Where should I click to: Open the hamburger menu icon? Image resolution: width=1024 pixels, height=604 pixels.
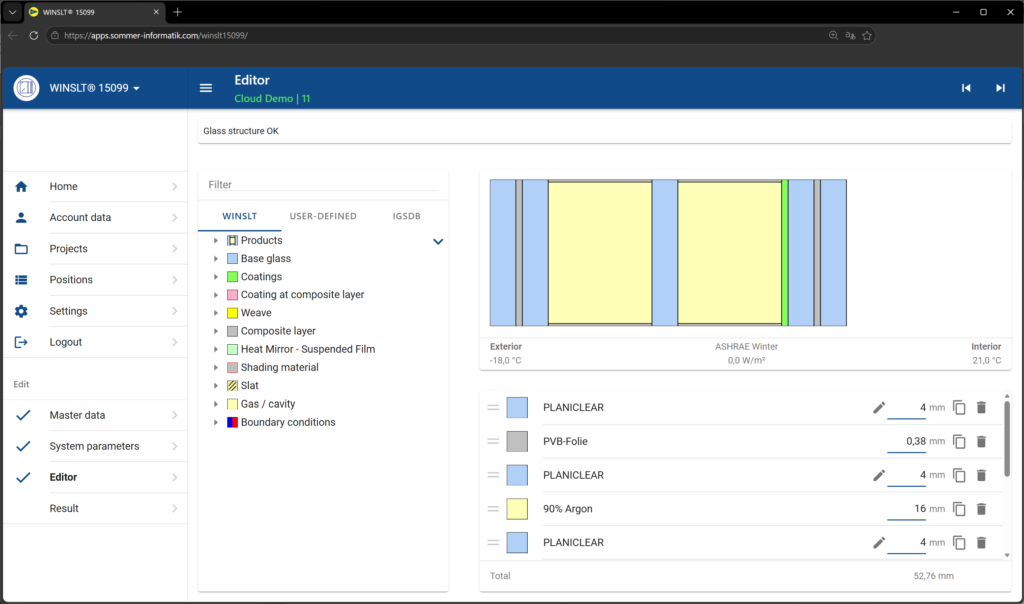[x=206, y=88]
